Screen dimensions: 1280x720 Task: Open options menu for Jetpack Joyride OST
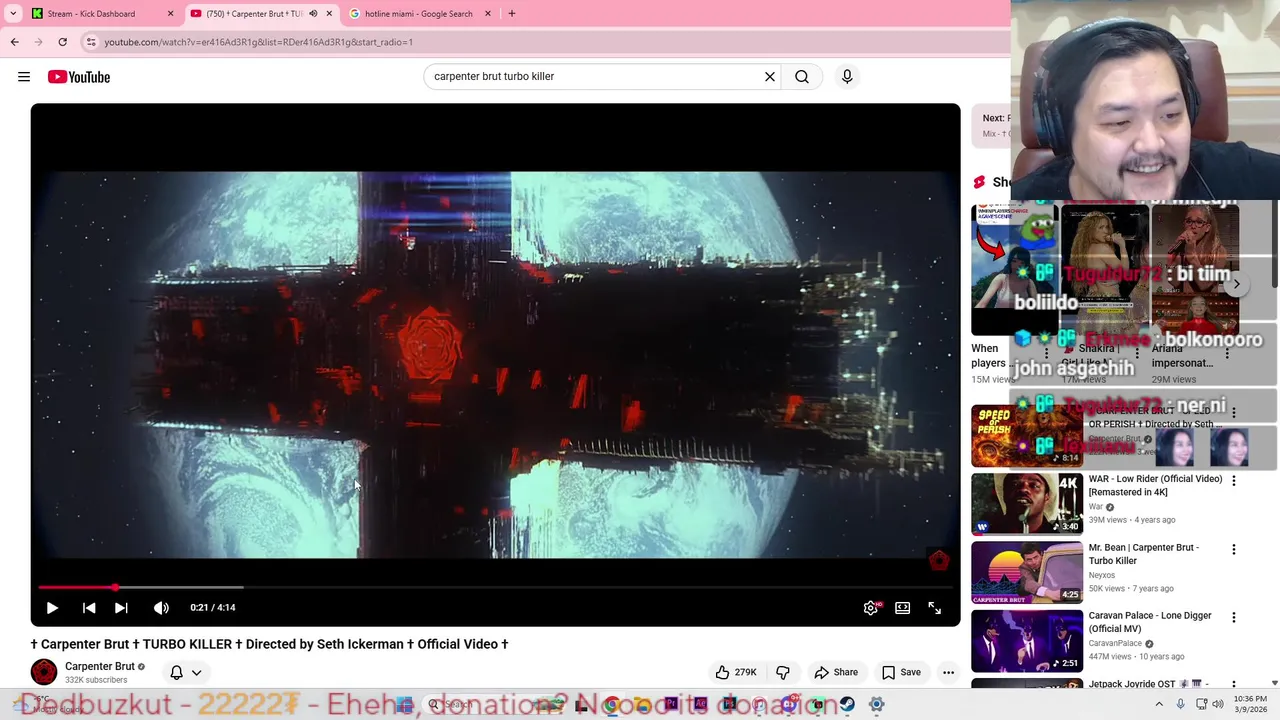pyautogui.click(x=1233, y=685)
